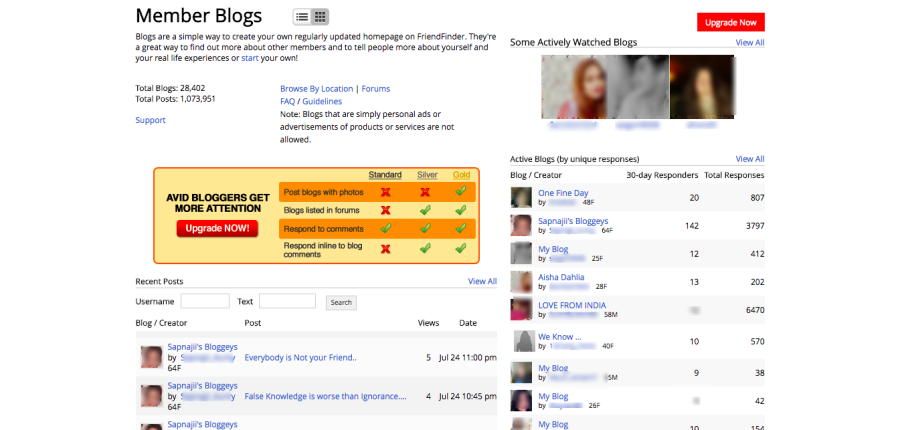Open the Support link
Screen dimensions: 900x430
pos(150,120)
